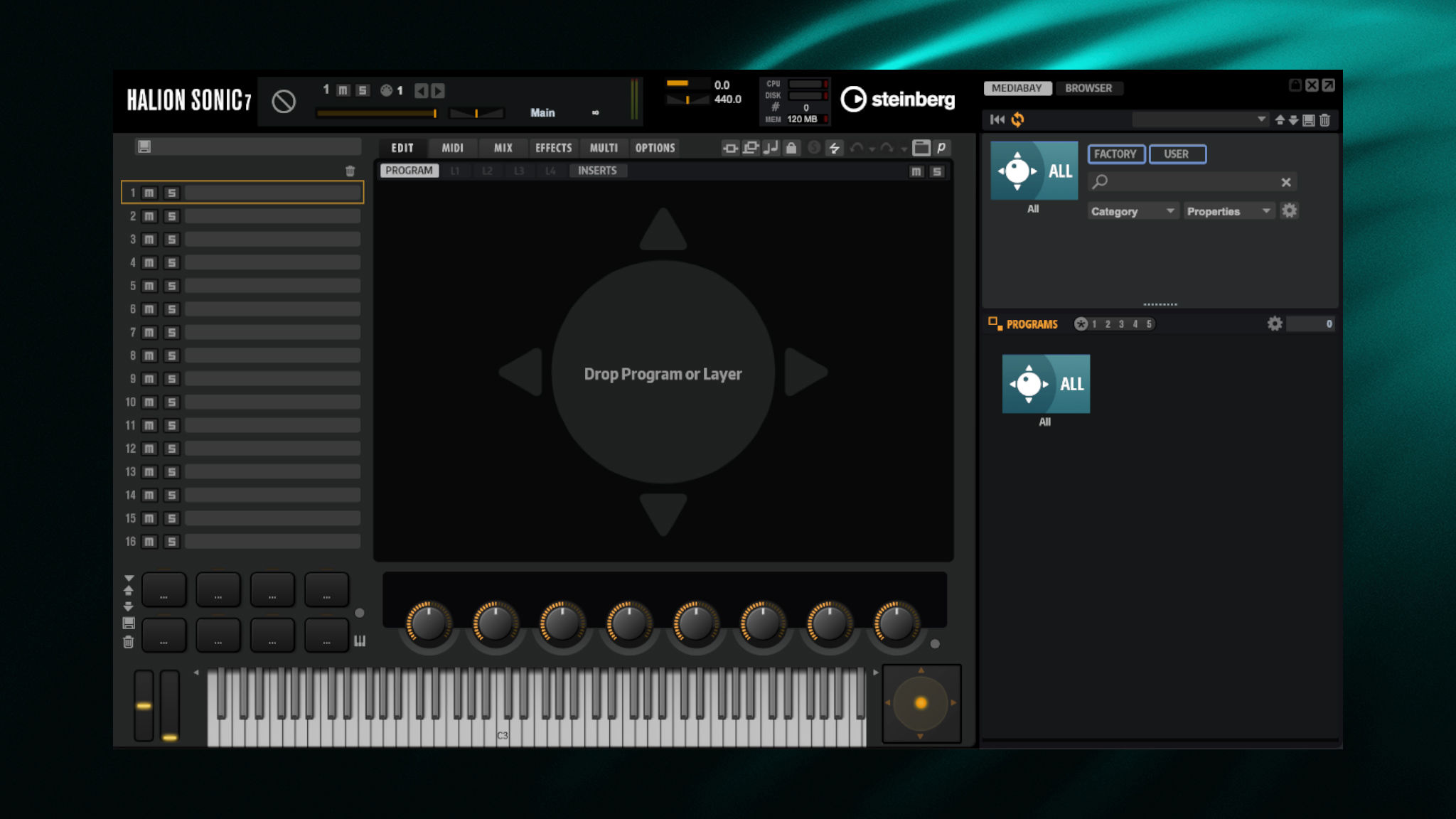1456x819 pixels.
Task: Open the Category filter dropdown
Action: [x=1131, y=211]
